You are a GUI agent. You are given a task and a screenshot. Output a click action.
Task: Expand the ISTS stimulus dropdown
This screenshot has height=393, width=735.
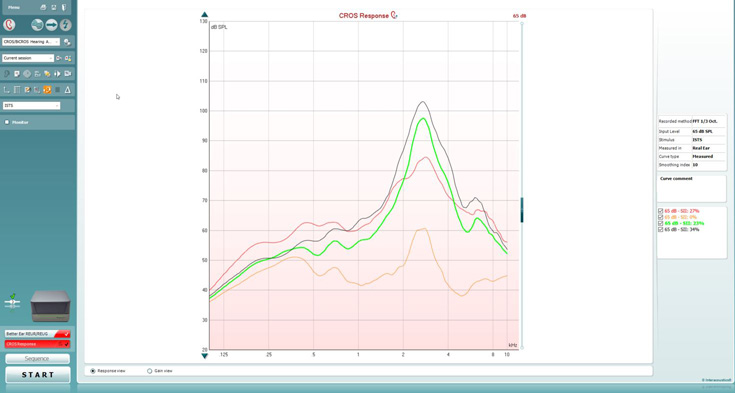pyautogui.click(x=31, y=106)
